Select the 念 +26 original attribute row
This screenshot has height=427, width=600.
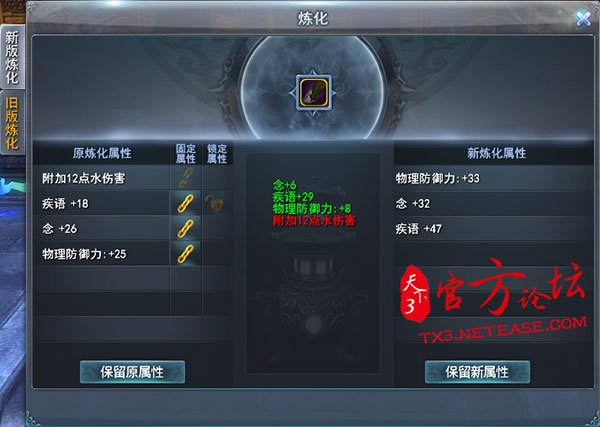point(101,229)
